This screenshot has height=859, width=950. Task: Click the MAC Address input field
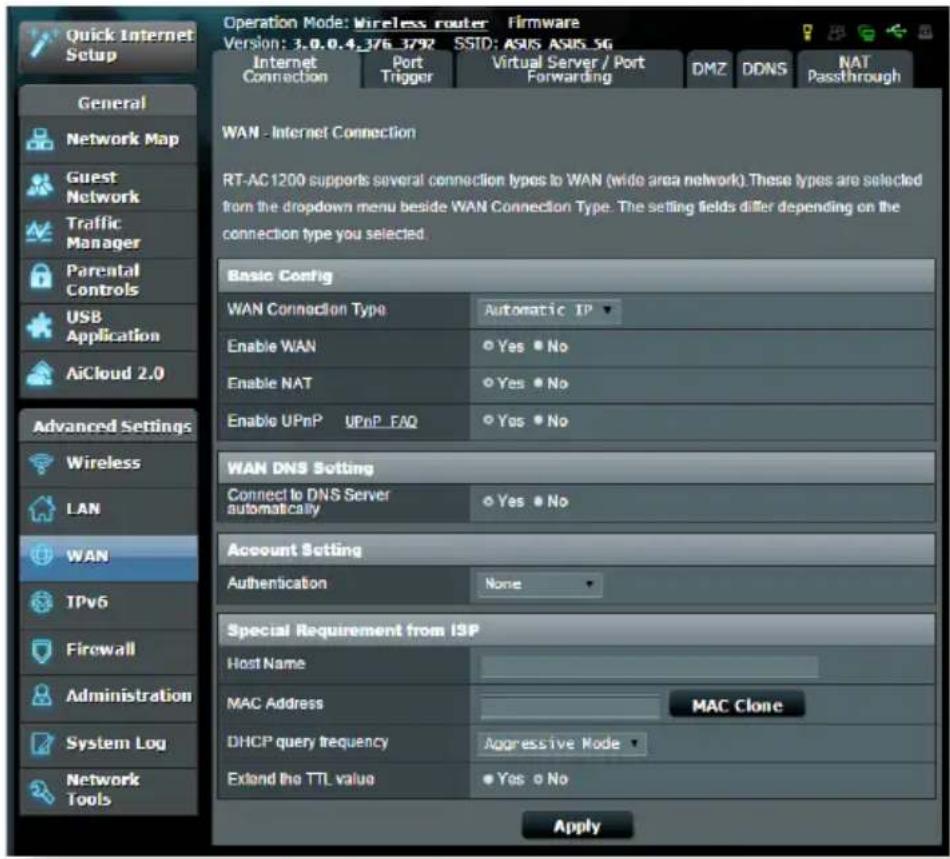570,706
